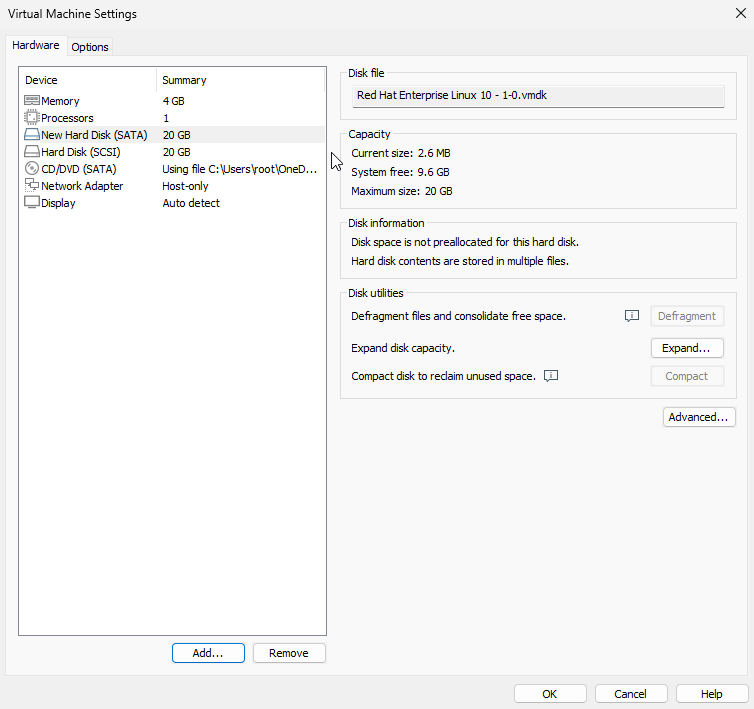
Task: Switch to the Options tab
Action: tap(90, 47)
